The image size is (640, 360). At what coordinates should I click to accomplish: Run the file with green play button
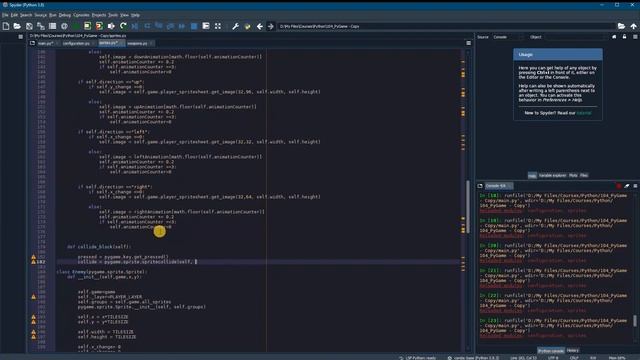(76, 26)
